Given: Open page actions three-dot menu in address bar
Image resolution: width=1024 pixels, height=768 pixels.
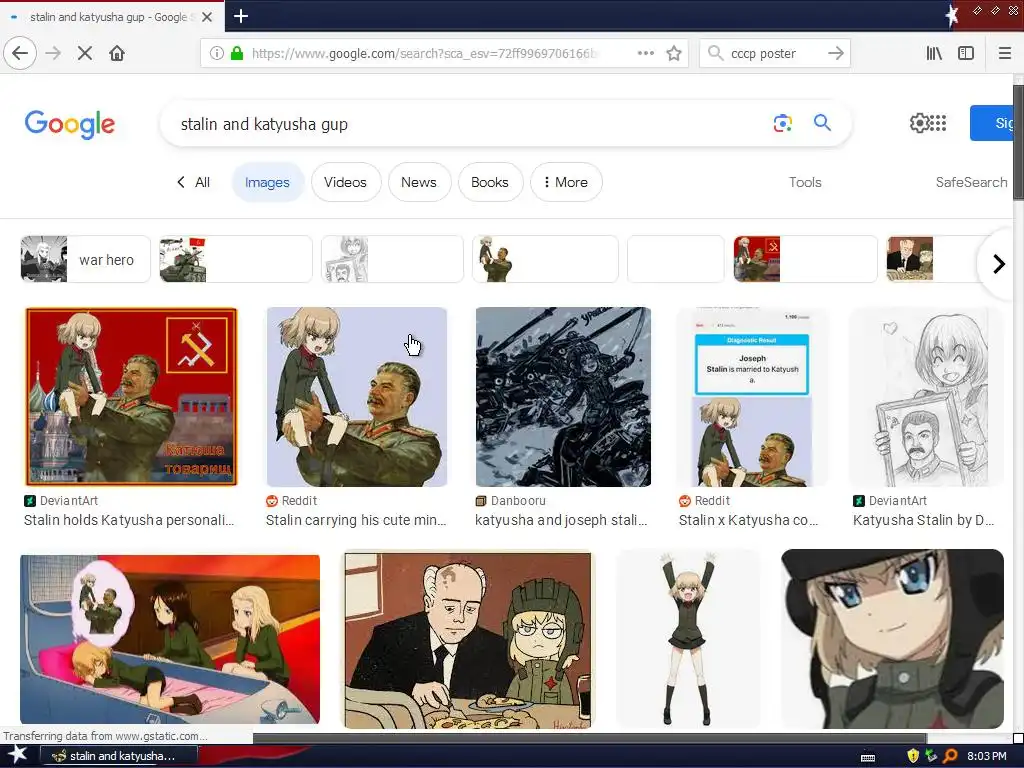Looking at the screenshot, I should [x=646, y=53].
